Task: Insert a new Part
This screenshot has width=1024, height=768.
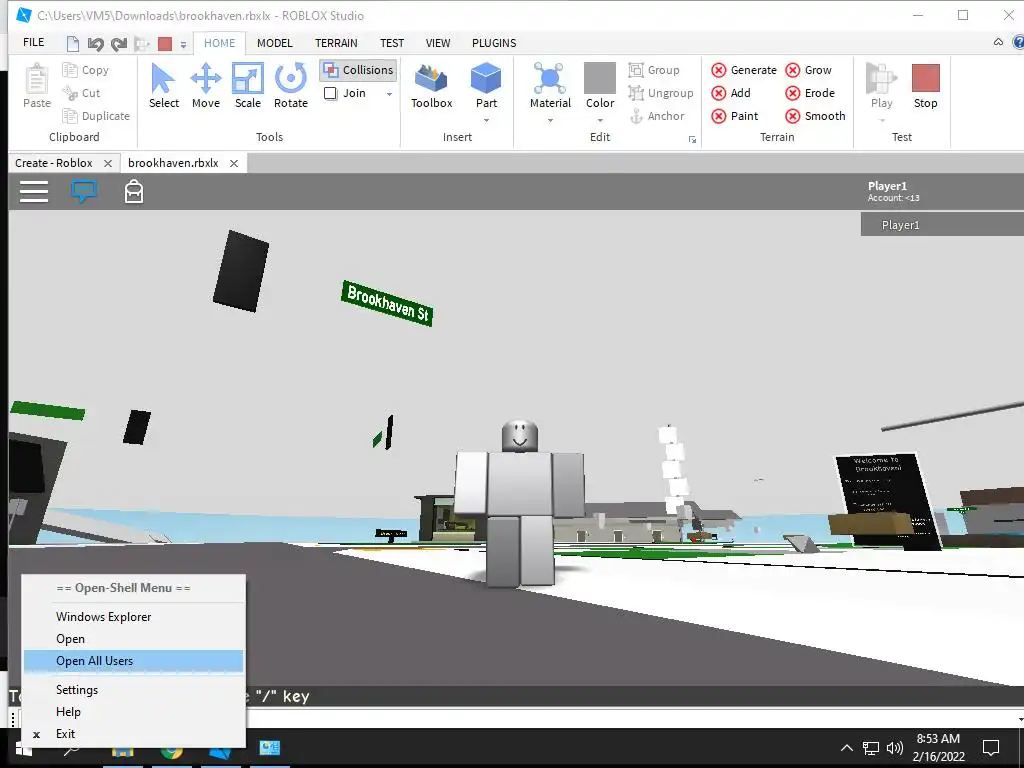Action: (x=486, y=86)
